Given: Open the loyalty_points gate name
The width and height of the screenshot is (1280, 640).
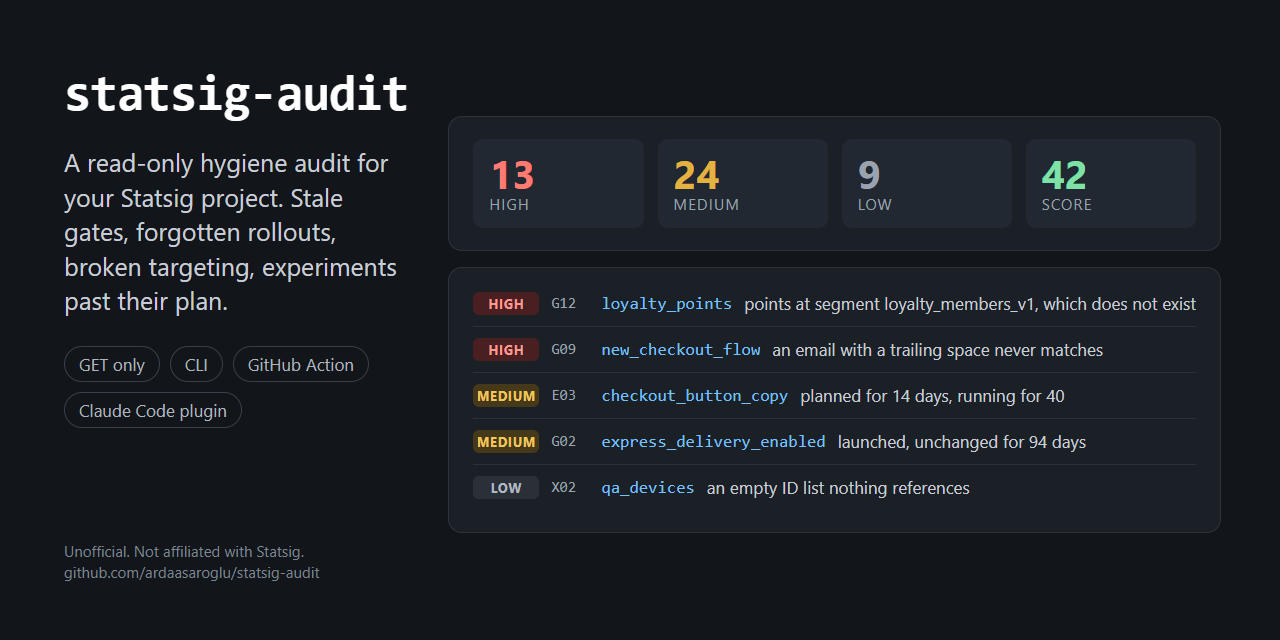Looking at the screenshot, I should click(667, 304).
